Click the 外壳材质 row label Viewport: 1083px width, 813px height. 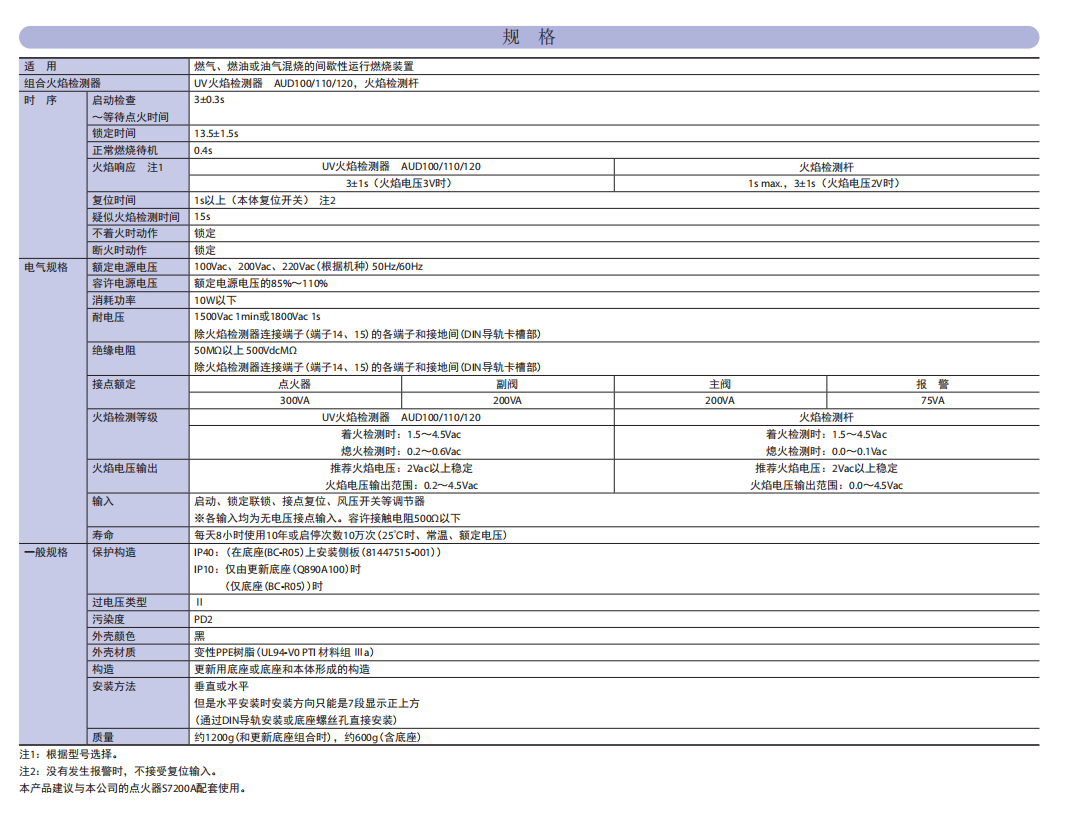point(113,652)
